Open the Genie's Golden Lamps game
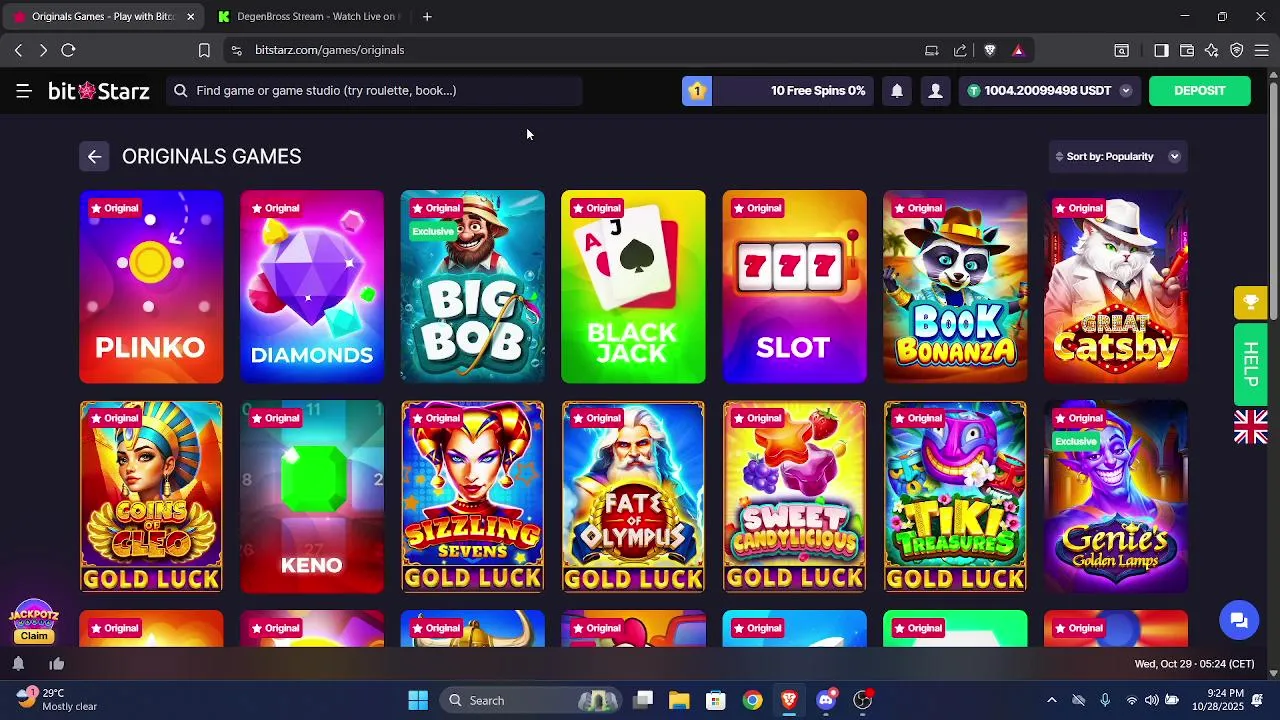 1116,497
